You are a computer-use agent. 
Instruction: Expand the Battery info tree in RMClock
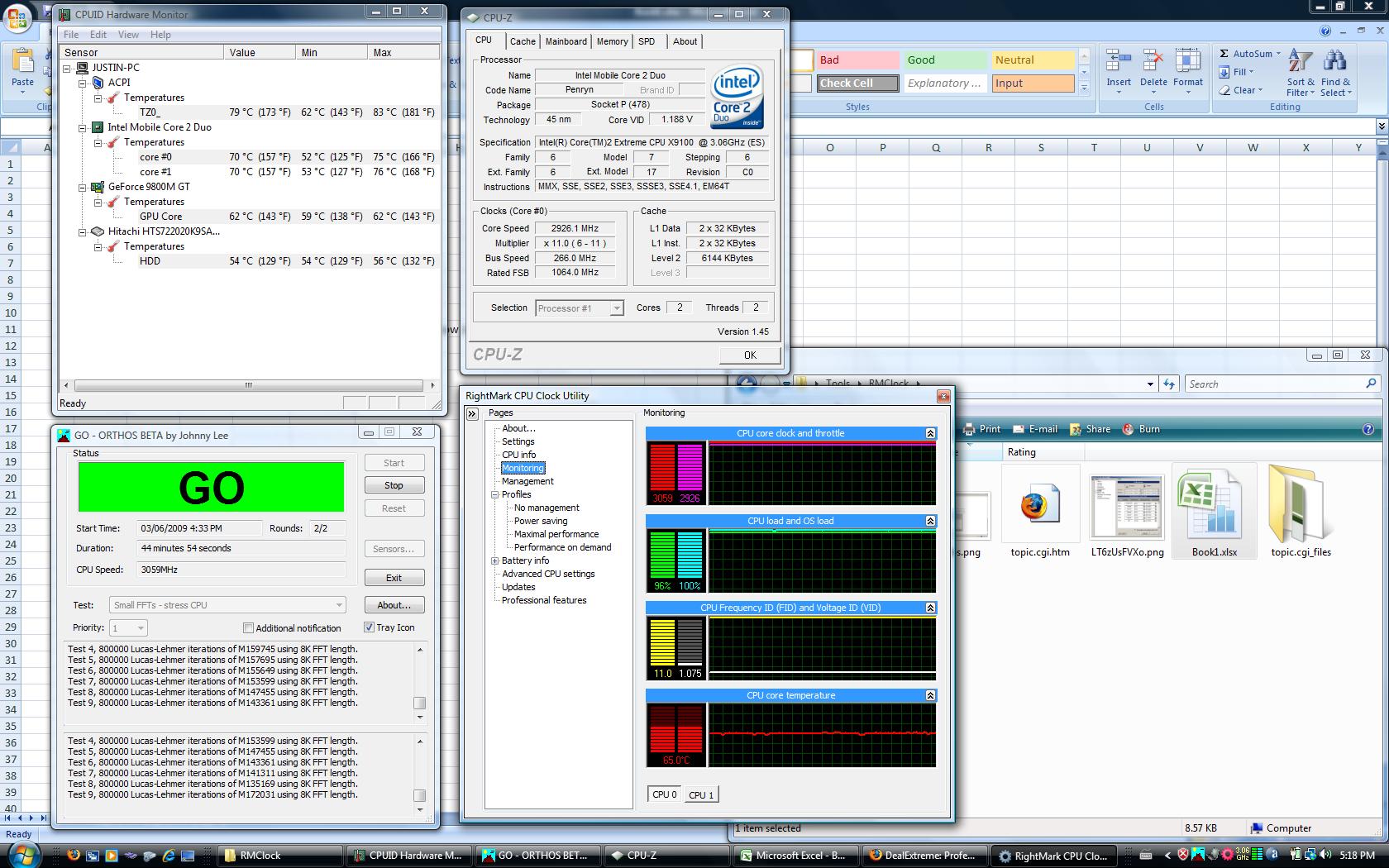click(x=494, y=560)
